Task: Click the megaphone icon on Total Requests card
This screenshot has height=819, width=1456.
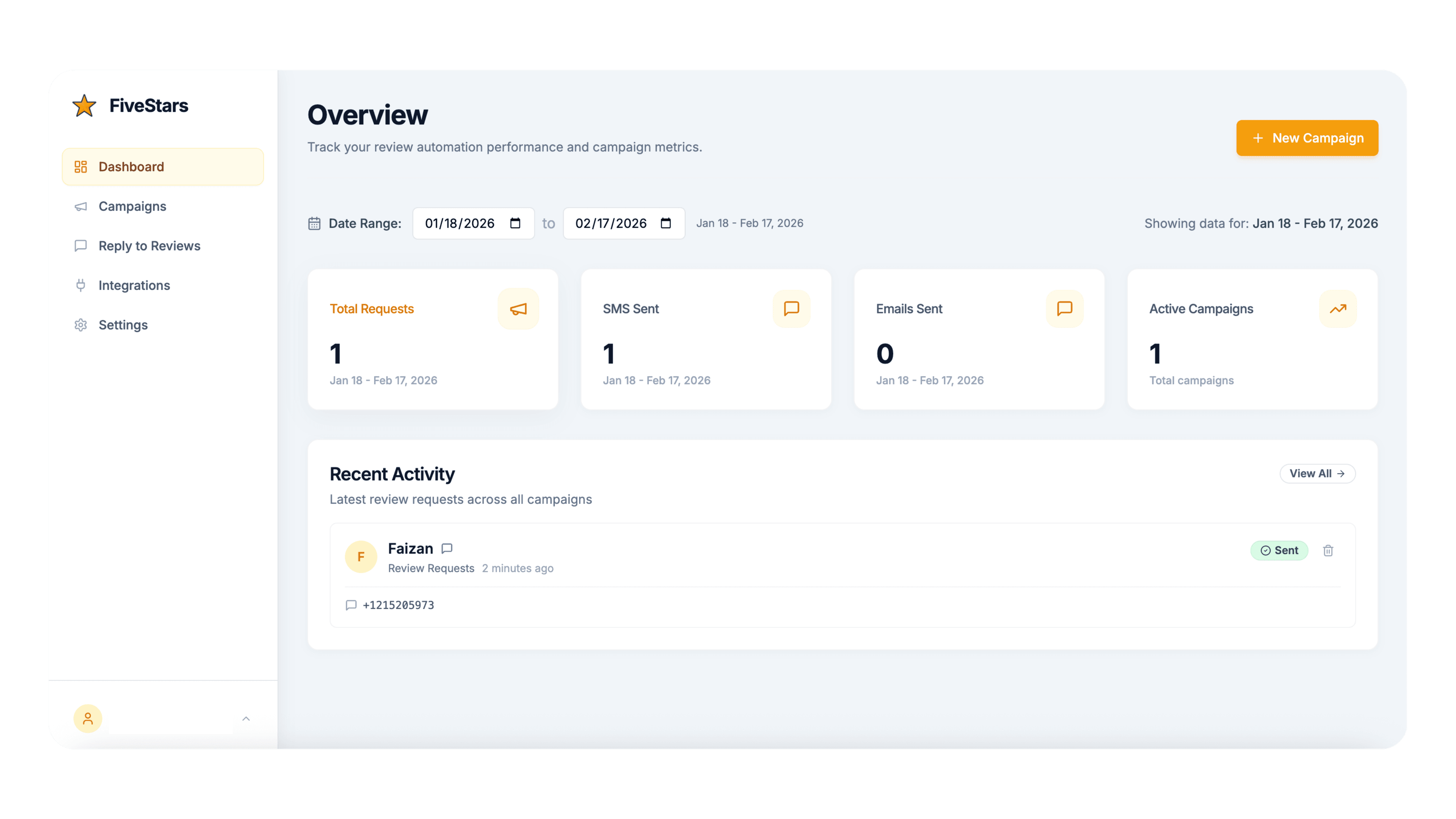Action: click(518, 309)
